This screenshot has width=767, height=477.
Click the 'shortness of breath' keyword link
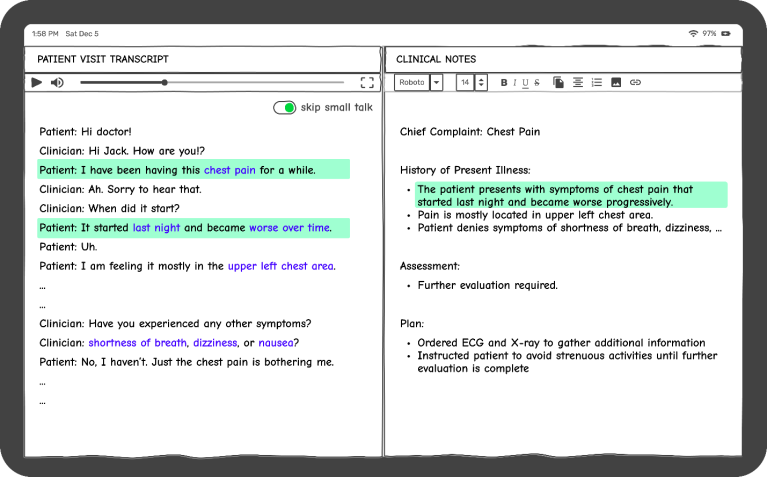coord(137,343)
